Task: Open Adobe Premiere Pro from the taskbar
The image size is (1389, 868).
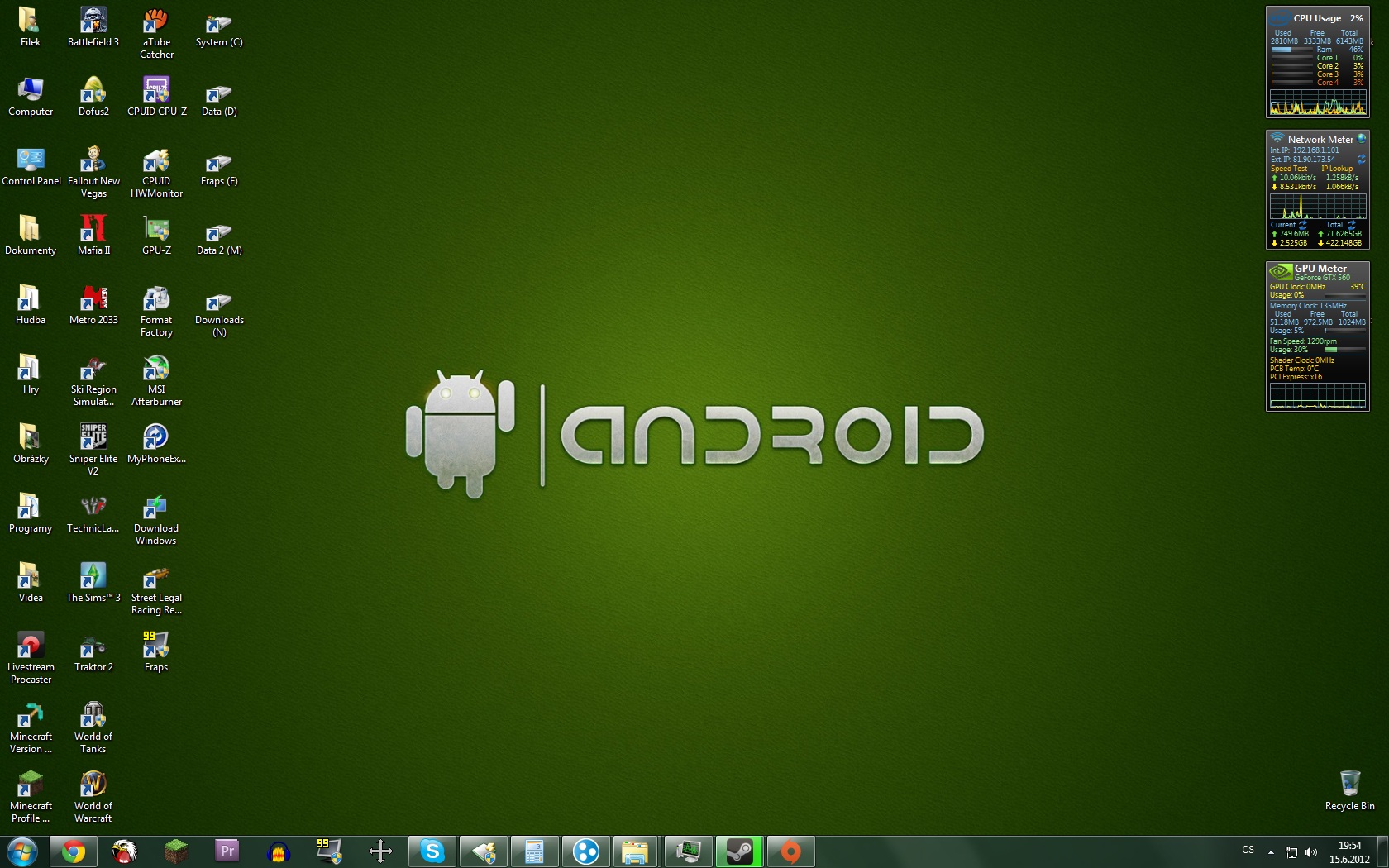Action: 227,851
